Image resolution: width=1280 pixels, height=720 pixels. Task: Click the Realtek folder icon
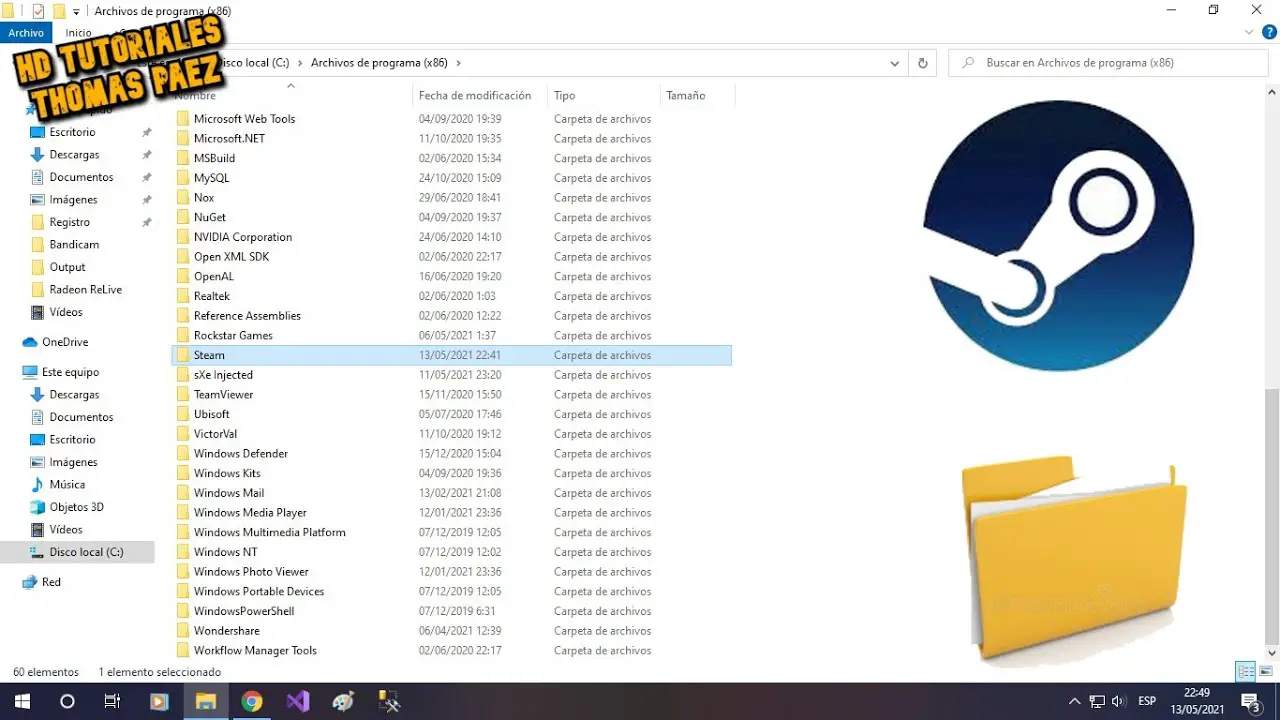[183, 296]
